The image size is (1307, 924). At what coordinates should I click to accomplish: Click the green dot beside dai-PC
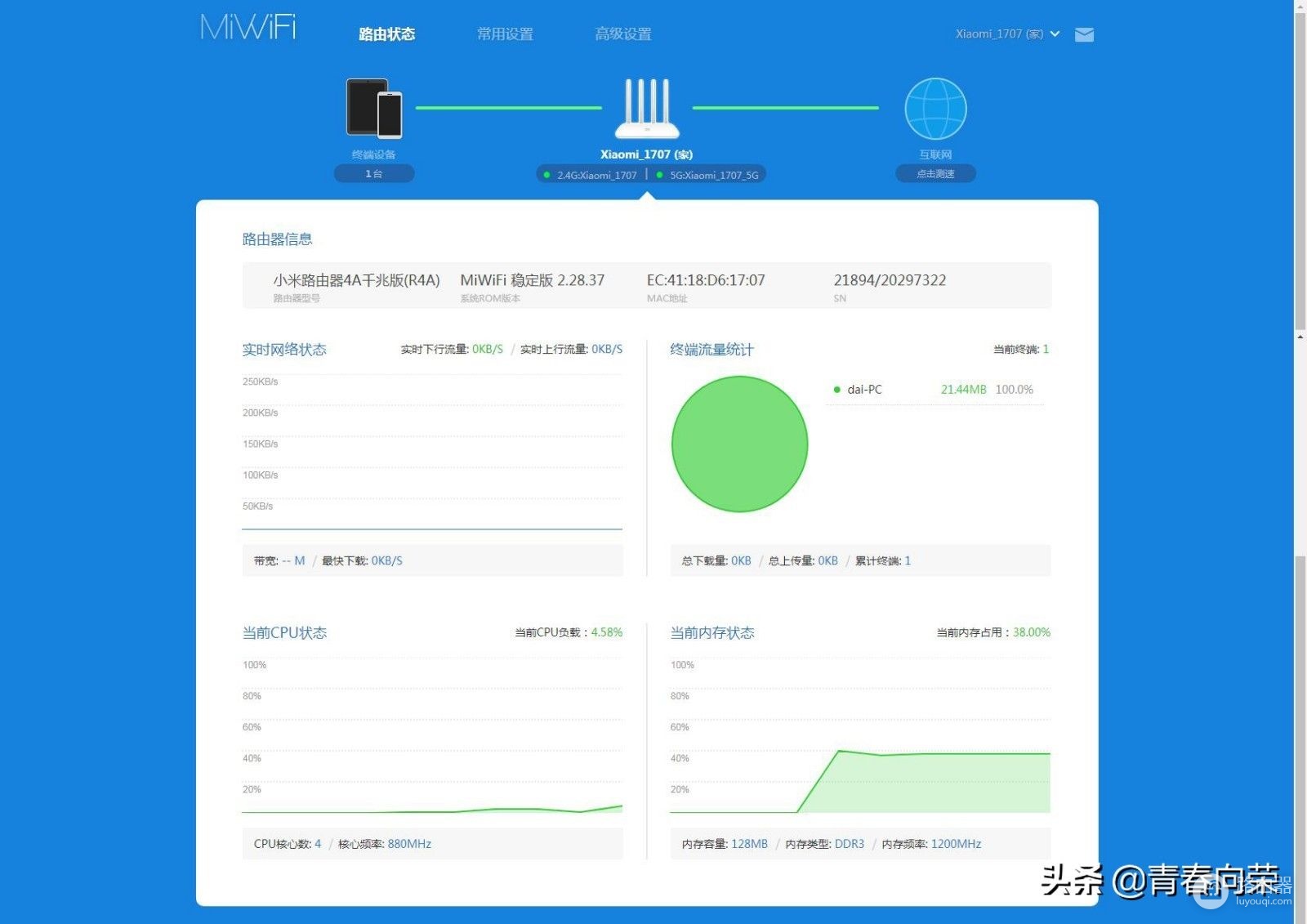point(836,390)
